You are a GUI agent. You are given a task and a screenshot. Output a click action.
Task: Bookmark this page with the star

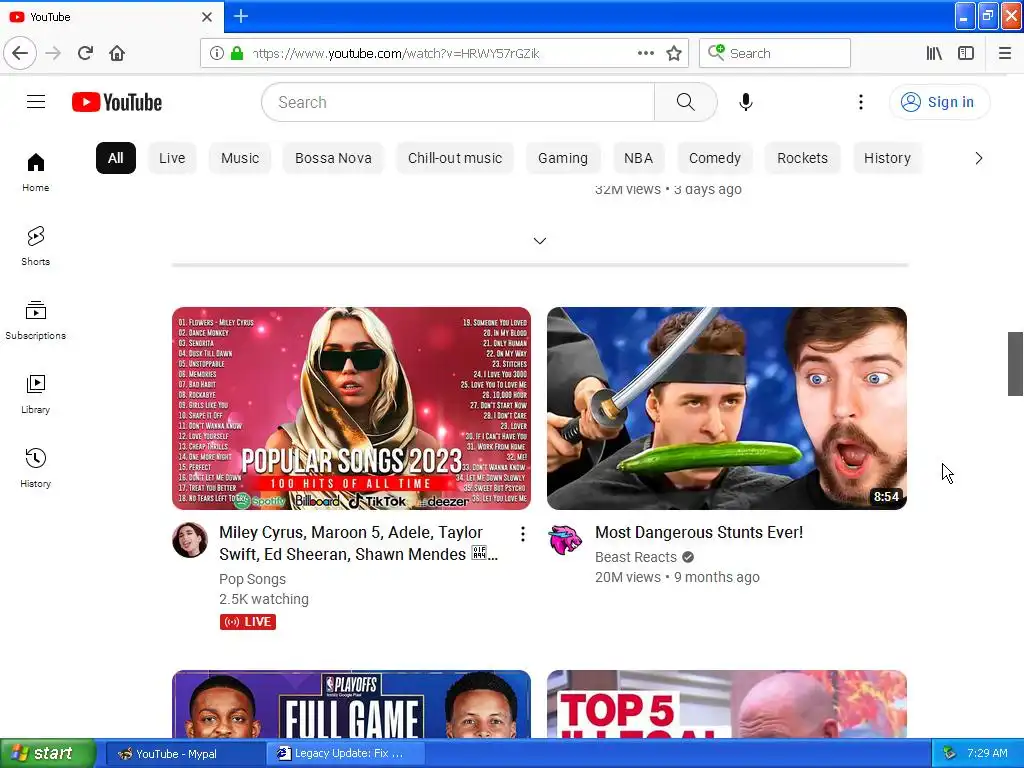[x=674, y=53]
